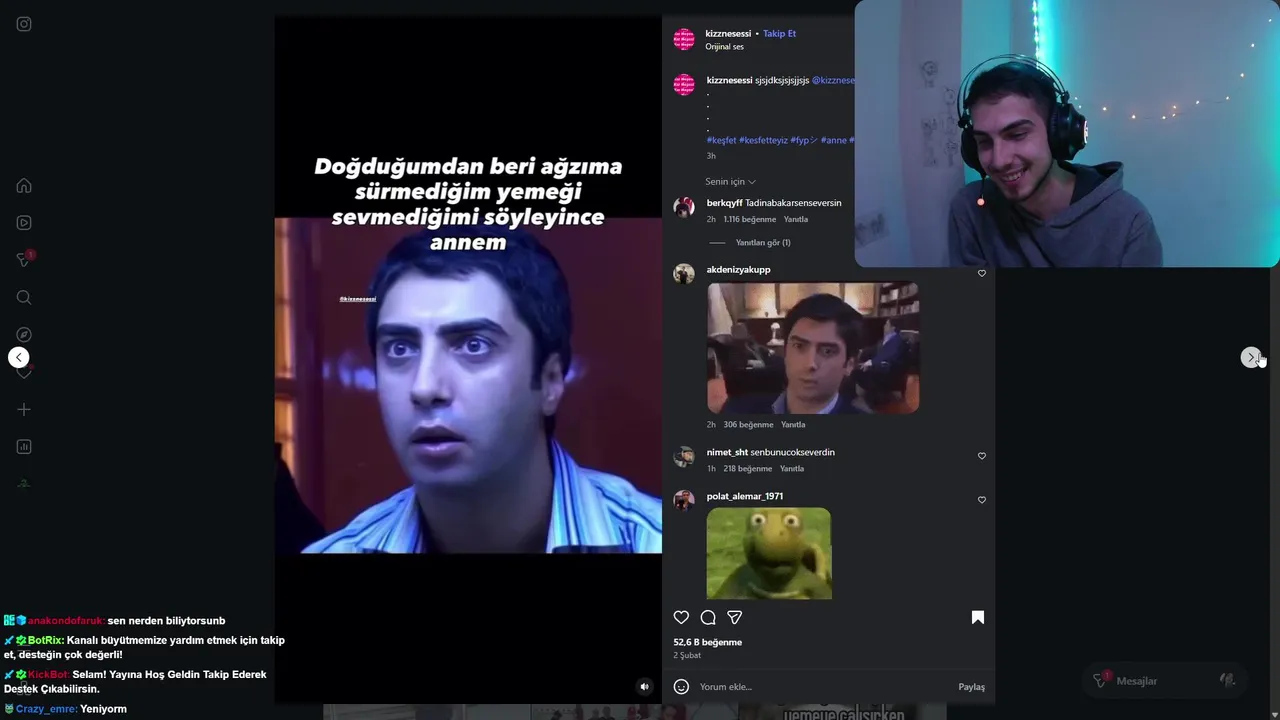Pause the reel video of surprised man
This screenshot has width=1280, height=720.
pyautogui.click(x=468, y=359)
